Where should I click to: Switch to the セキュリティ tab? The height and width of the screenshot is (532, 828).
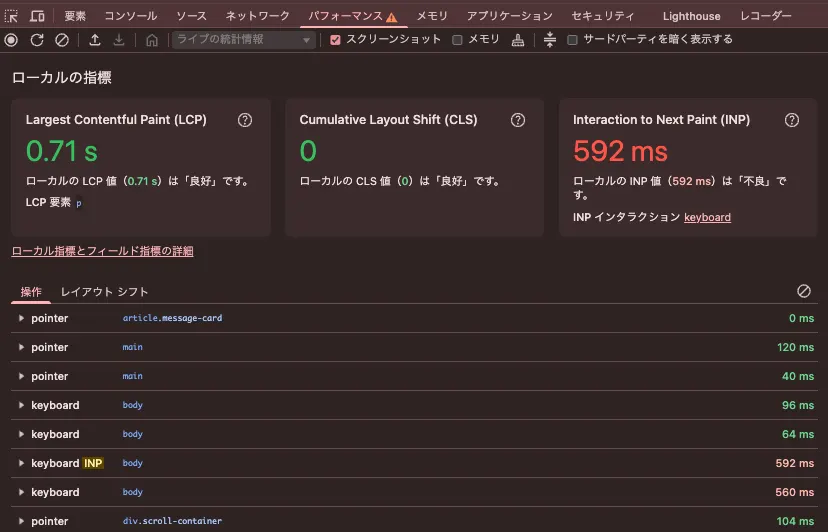pyautogui.click(x=603, y=16)
